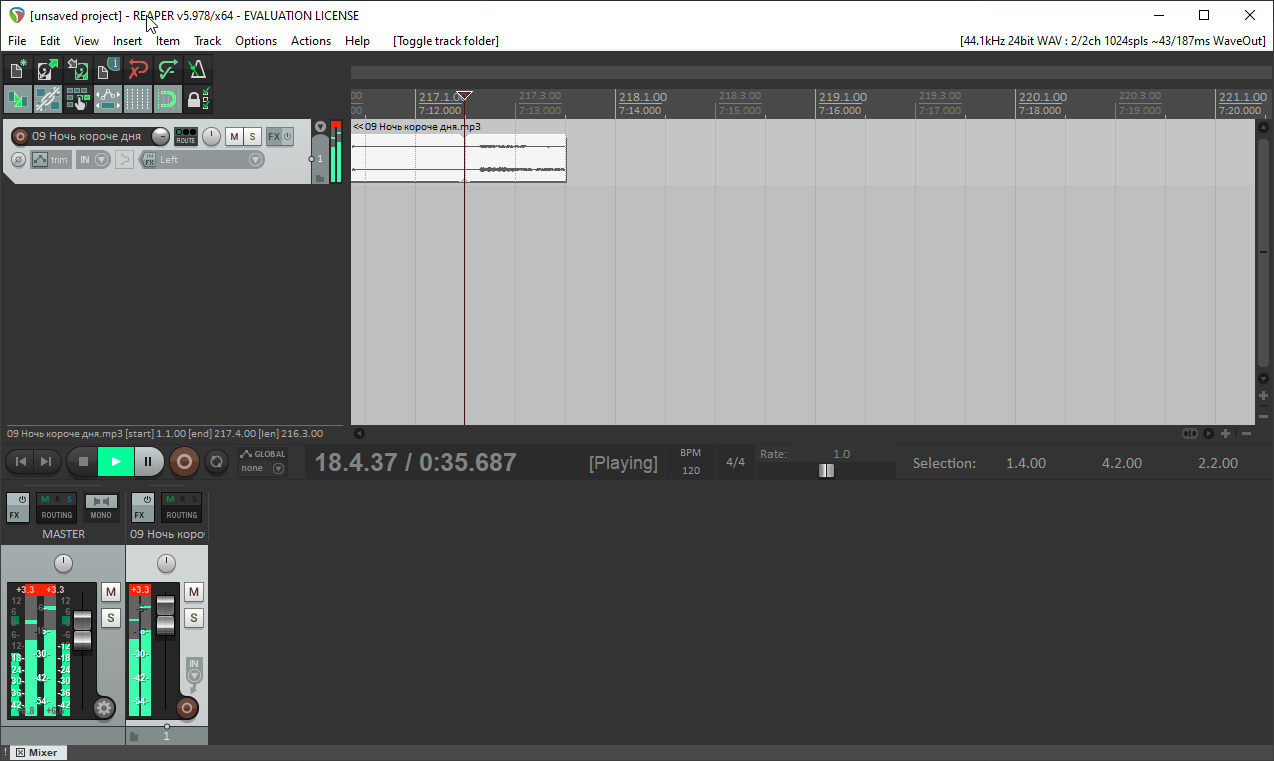Click the green Play button
Viewport: 1274px width, 761px height.
pos(116,462)
